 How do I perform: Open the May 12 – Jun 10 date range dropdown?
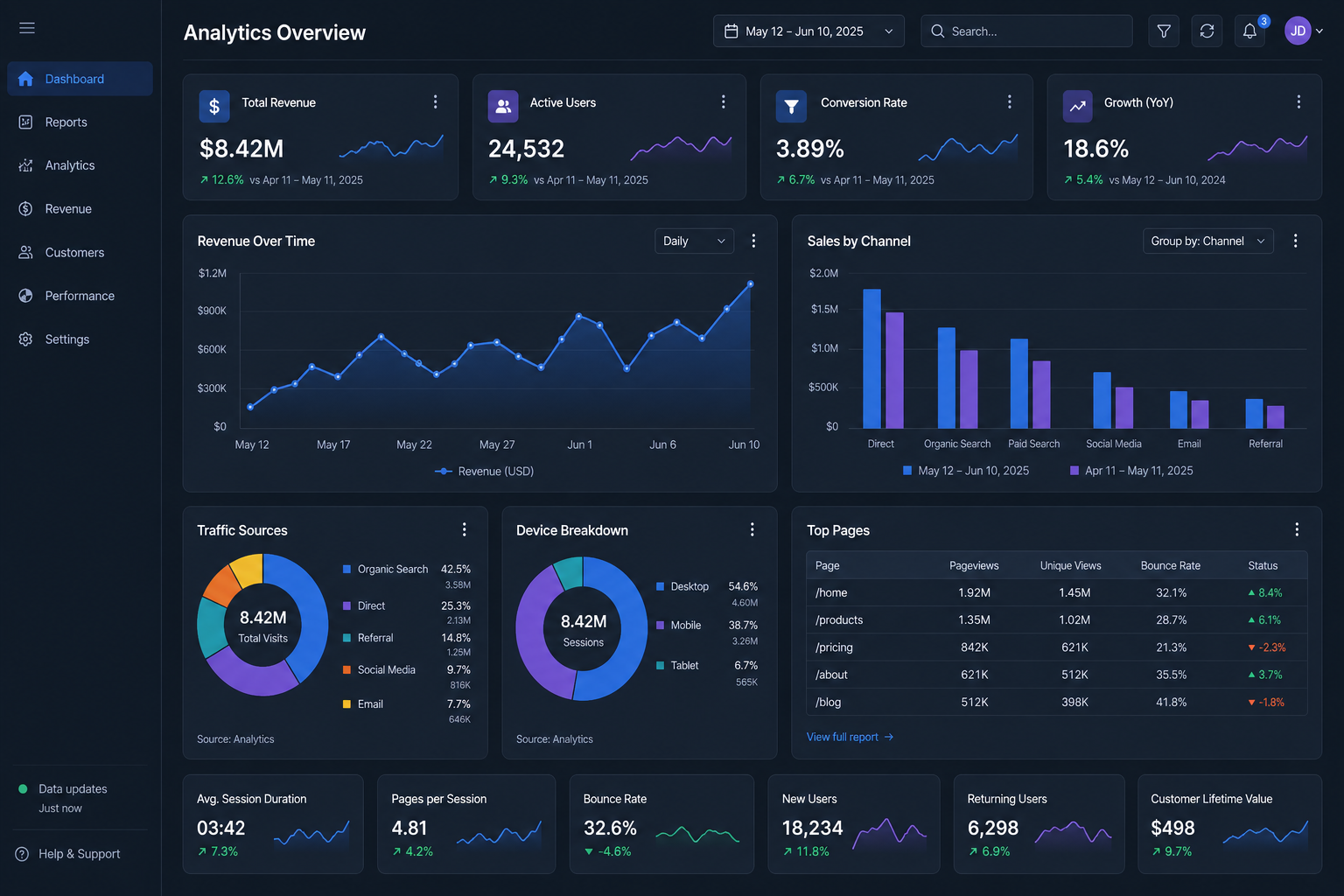point(808,31)
